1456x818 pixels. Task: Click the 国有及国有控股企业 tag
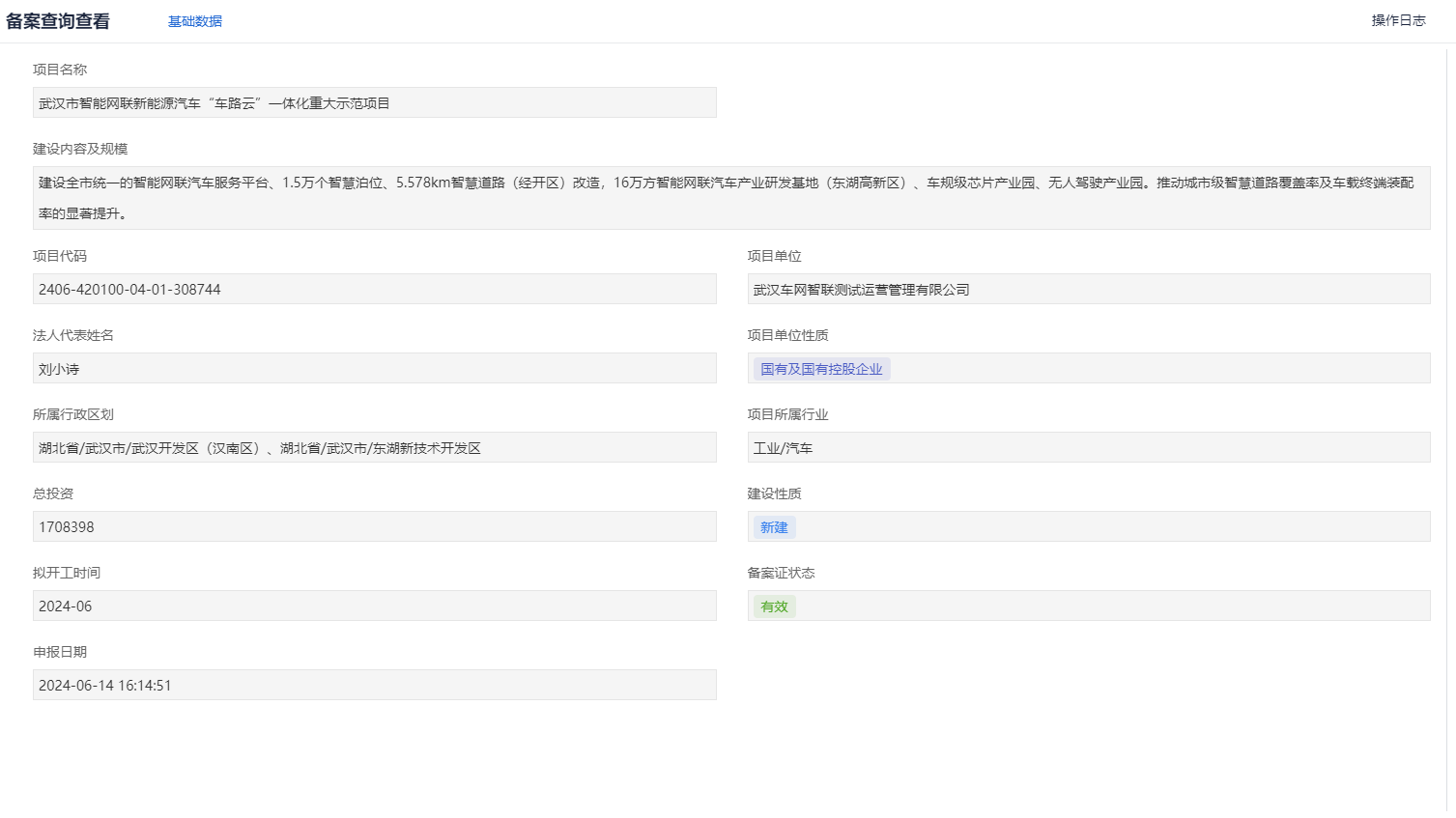pyautogui.click(x=821, y=369)
